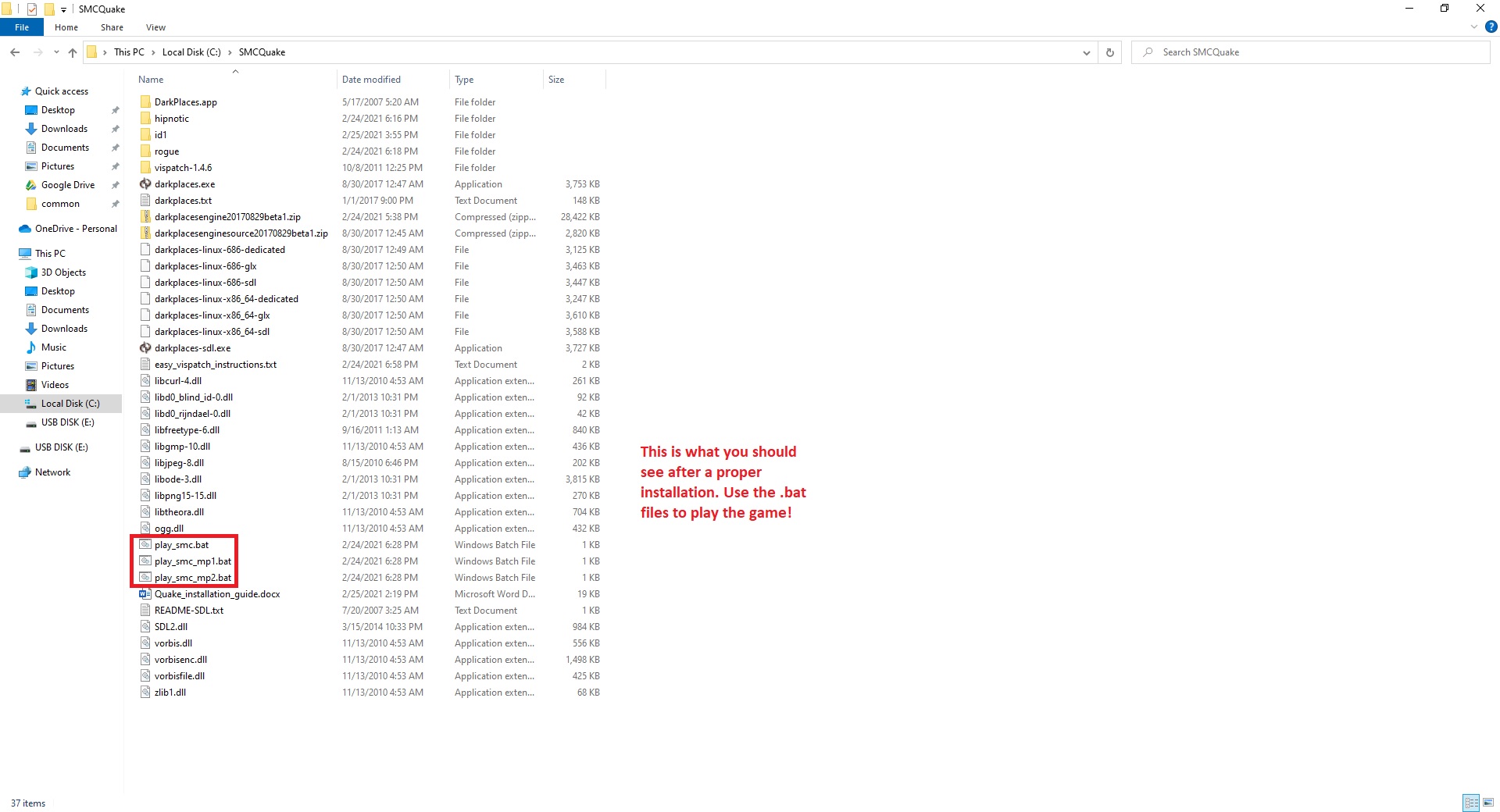Select the darkplaces.txt document icon

click(x=145, y=201)
